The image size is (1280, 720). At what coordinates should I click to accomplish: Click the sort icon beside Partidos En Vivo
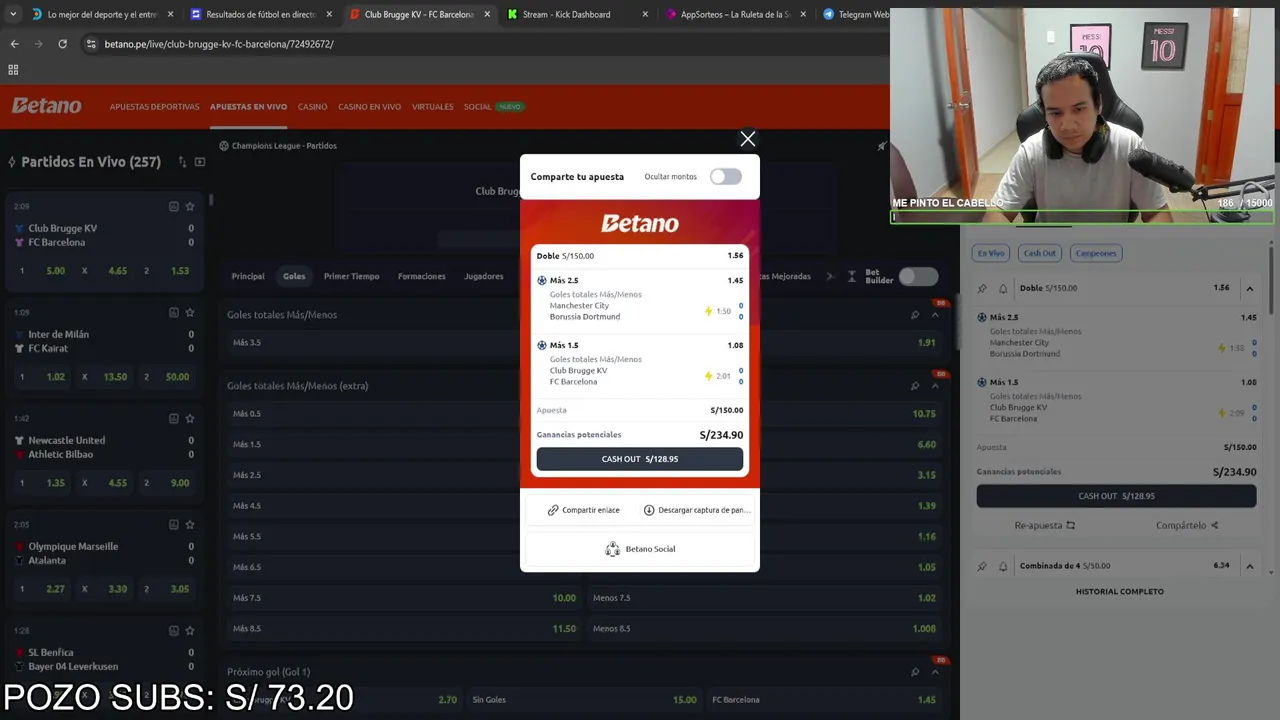click(182, 162)
